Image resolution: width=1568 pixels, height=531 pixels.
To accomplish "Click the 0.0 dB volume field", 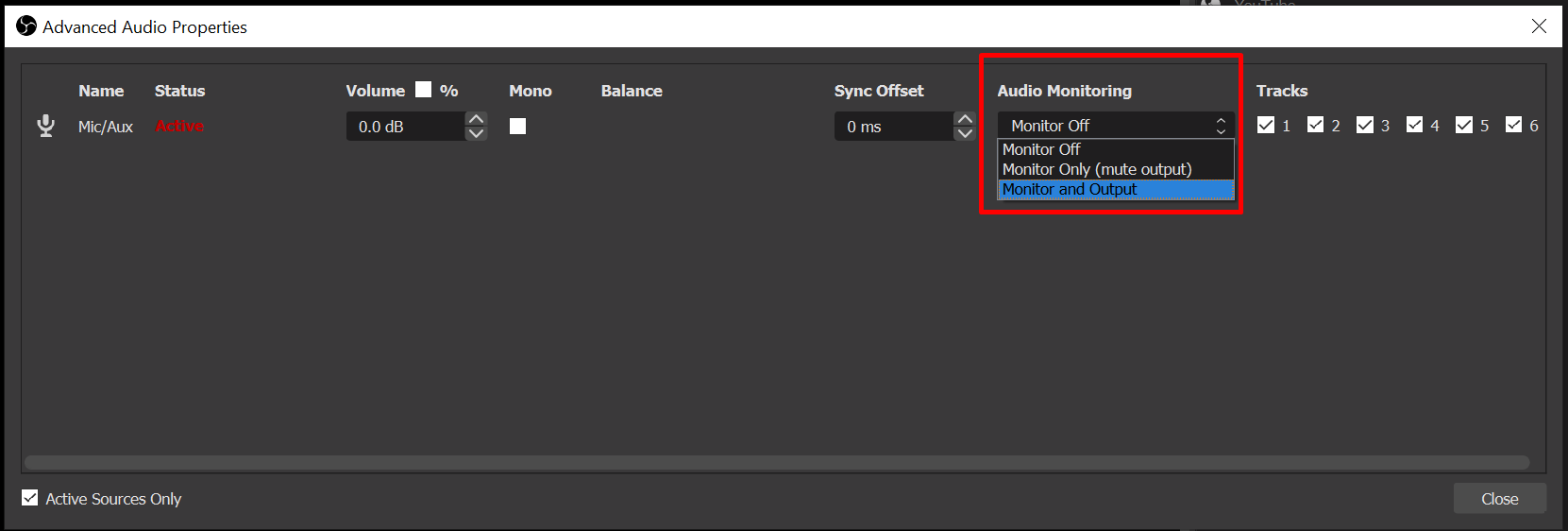I will pos(406,127).
